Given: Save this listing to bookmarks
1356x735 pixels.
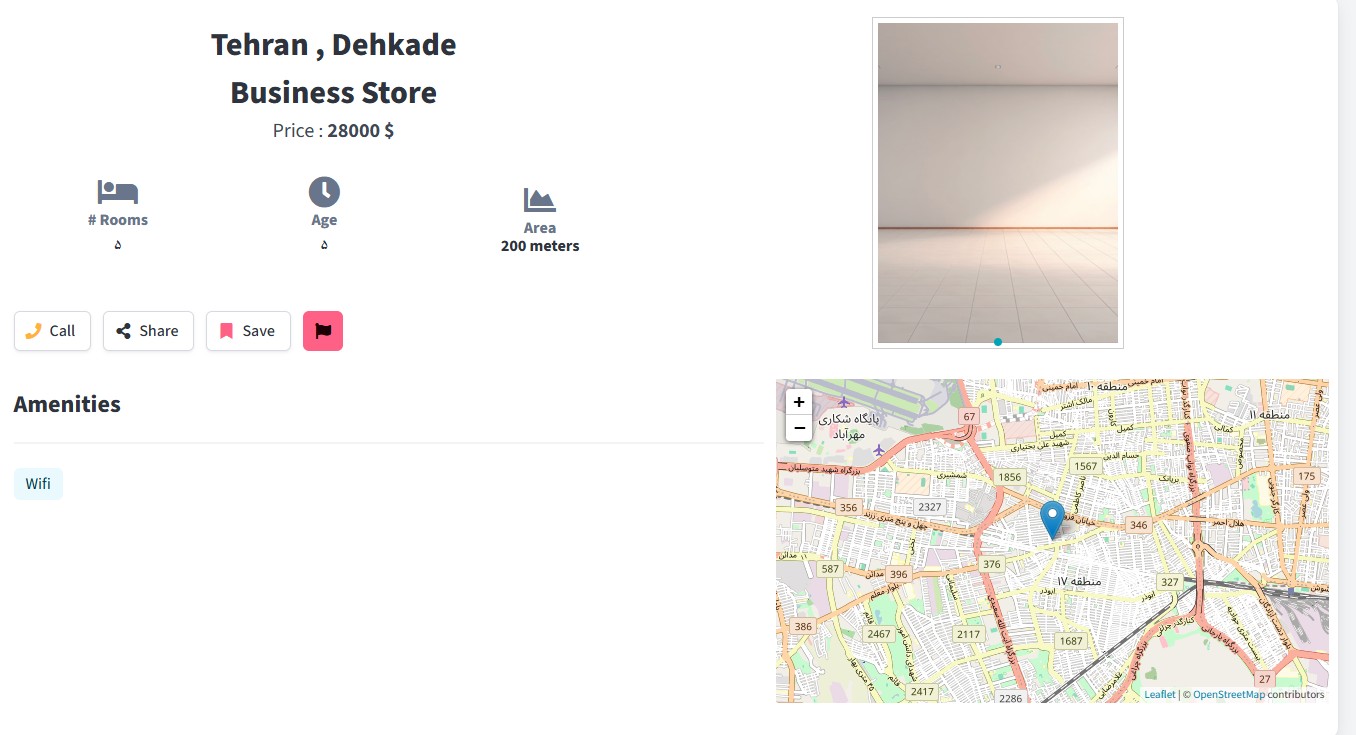Looking at the screenshot, I should click(248, 331).
